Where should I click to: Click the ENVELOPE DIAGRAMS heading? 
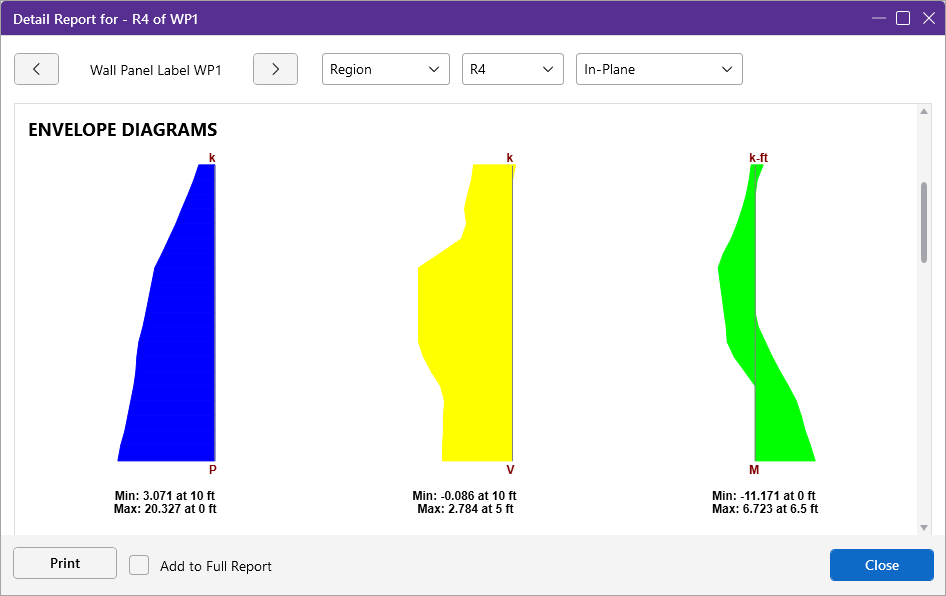pos(123,130)
